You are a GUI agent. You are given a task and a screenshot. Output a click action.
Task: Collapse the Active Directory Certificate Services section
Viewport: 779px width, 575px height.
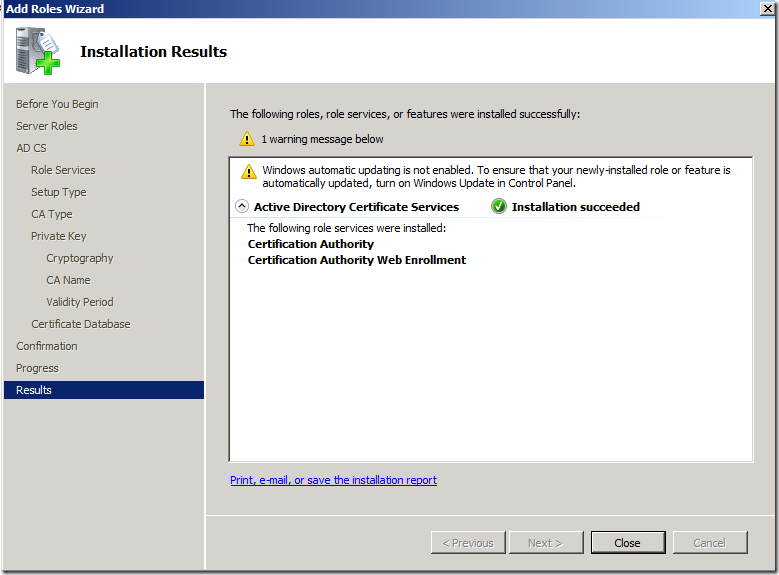tap(242, 206)
